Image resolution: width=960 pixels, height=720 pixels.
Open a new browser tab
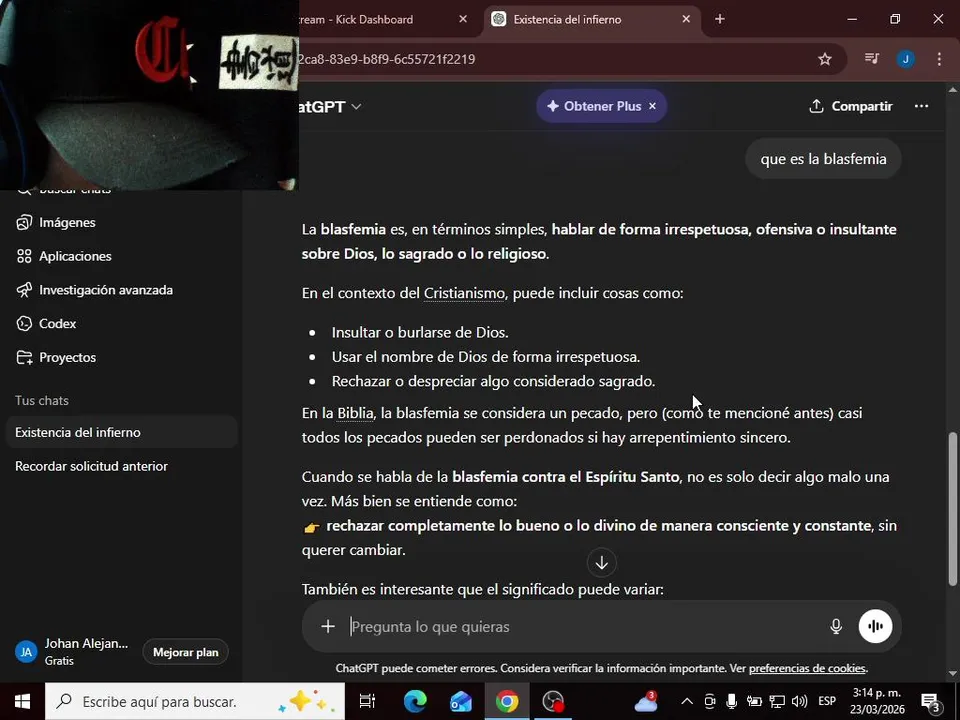pyautogui.click(x=720, y=19)
